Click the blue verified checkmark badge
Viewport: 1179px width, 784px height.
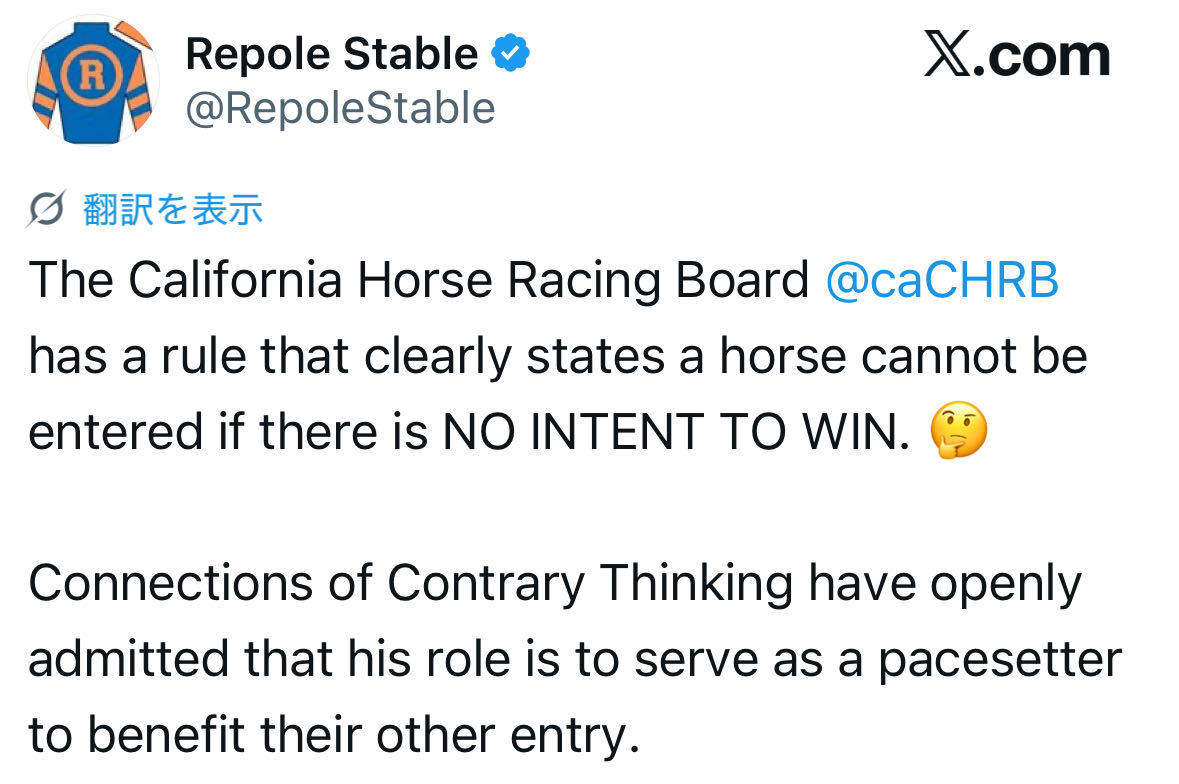(512, 54)
